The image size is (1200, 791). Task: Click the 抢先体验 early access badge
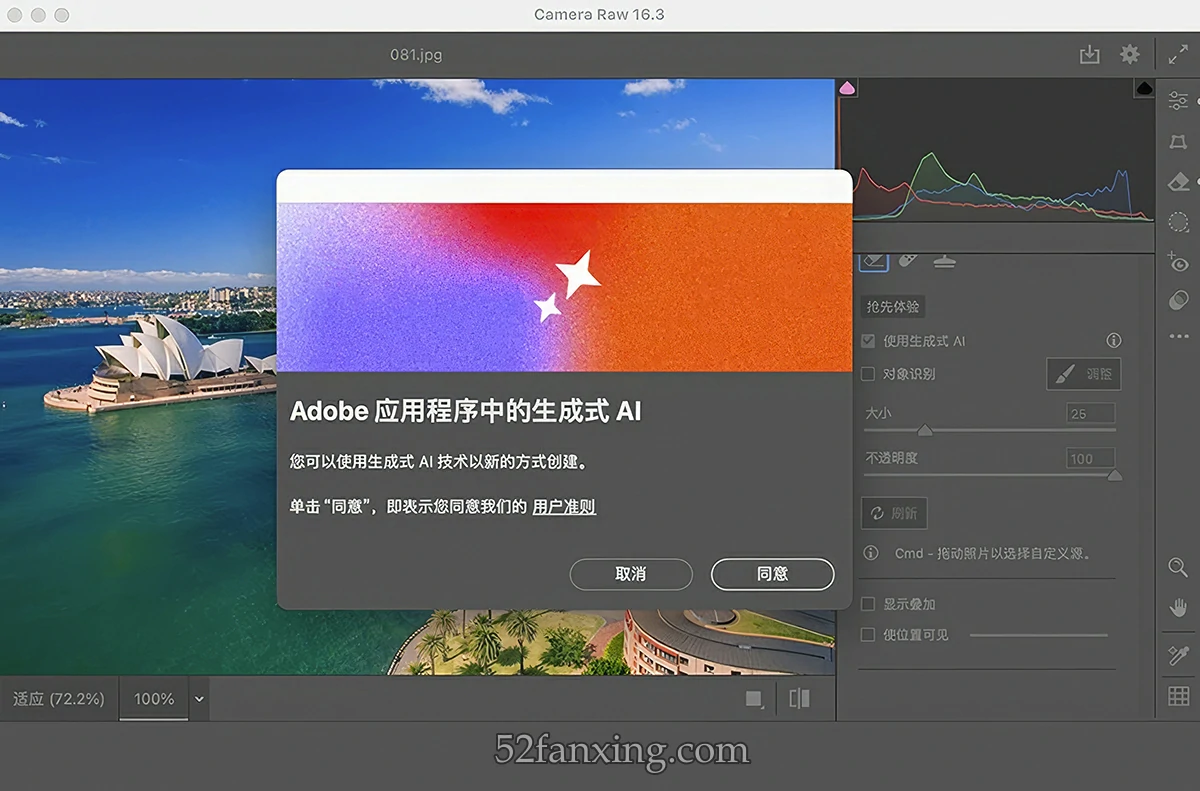point(893,307)
